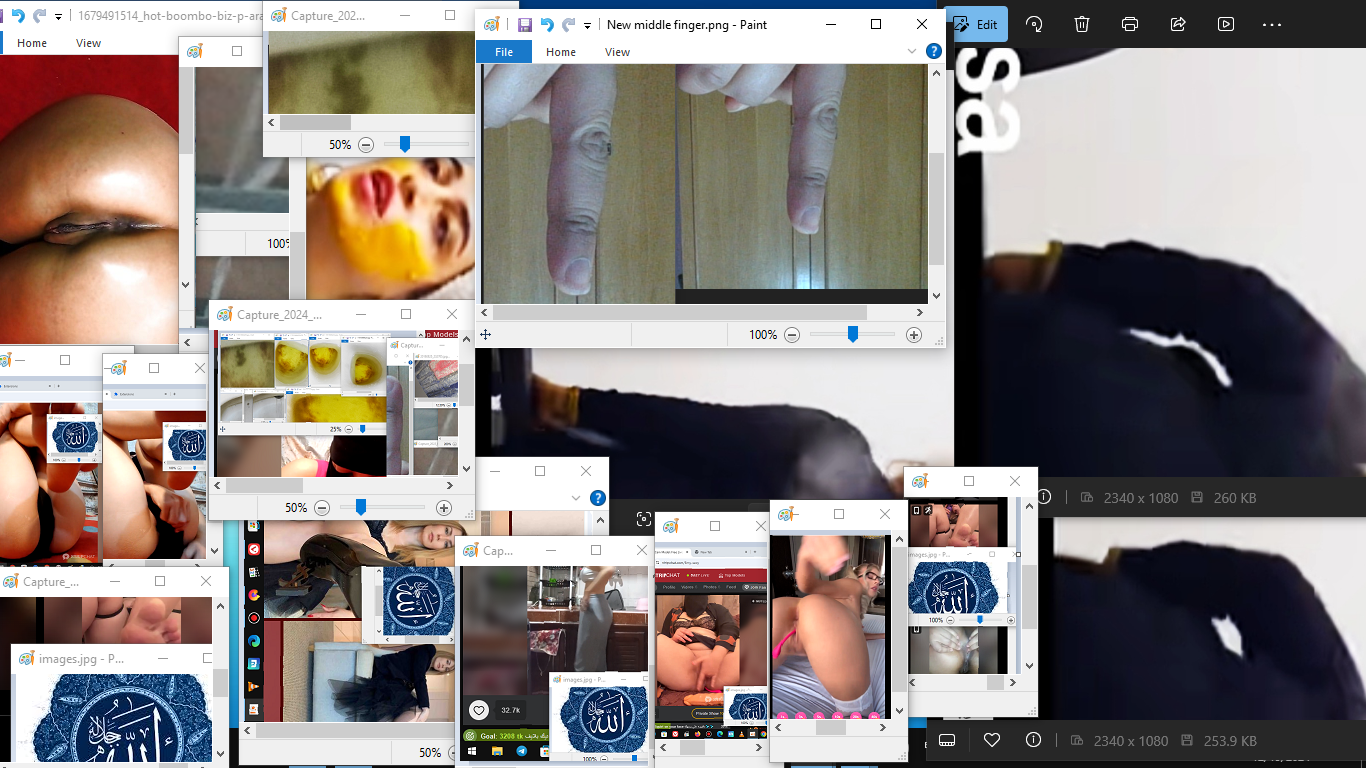This screenshot has width=1366, height=768.
Task: Open File tab in New middle finger Paint
Action: (x=504, y=52)
